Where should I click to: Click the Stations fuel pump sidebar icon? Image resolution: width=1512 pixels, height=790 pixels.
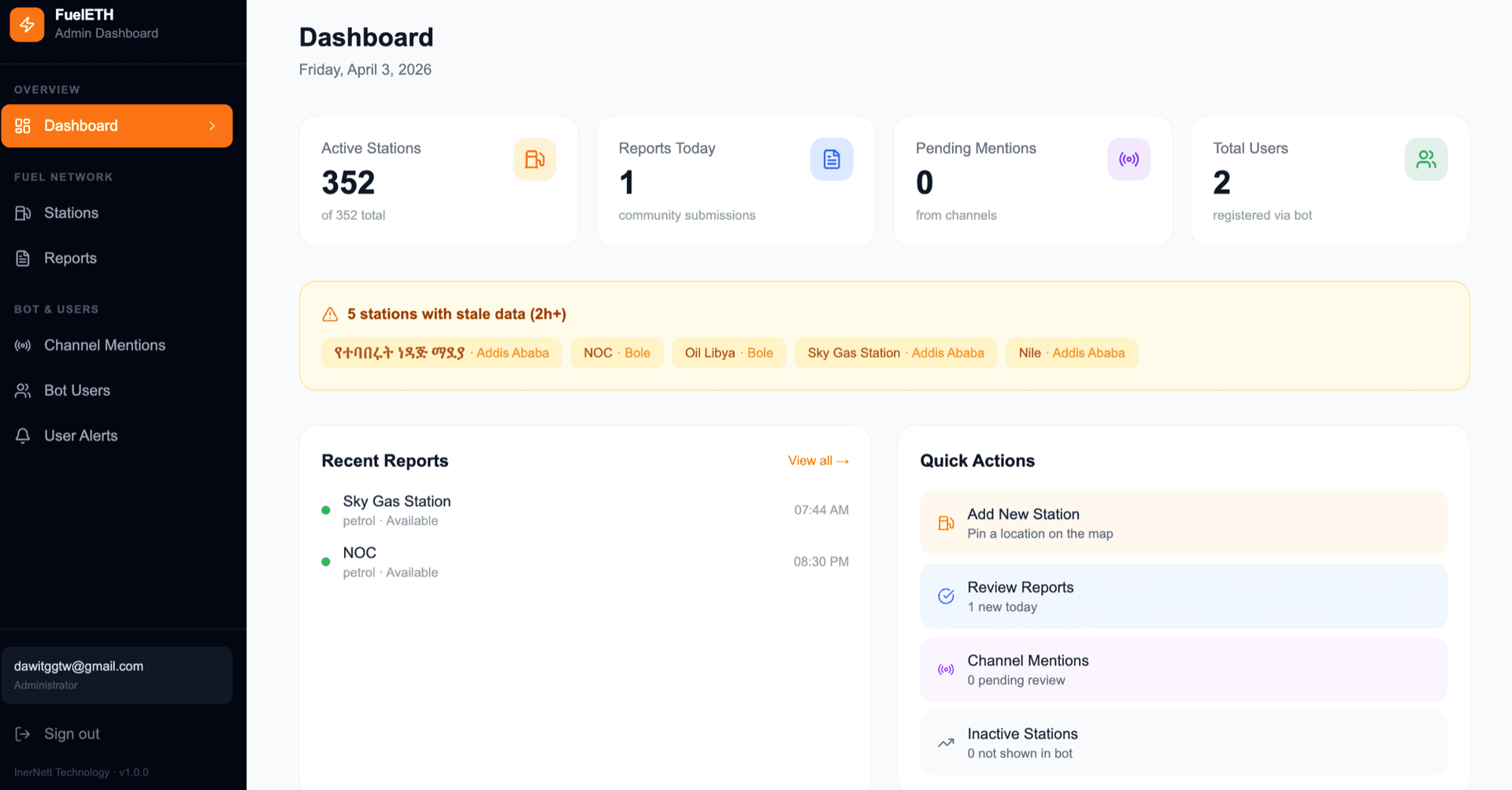click(x=23, y=213)
